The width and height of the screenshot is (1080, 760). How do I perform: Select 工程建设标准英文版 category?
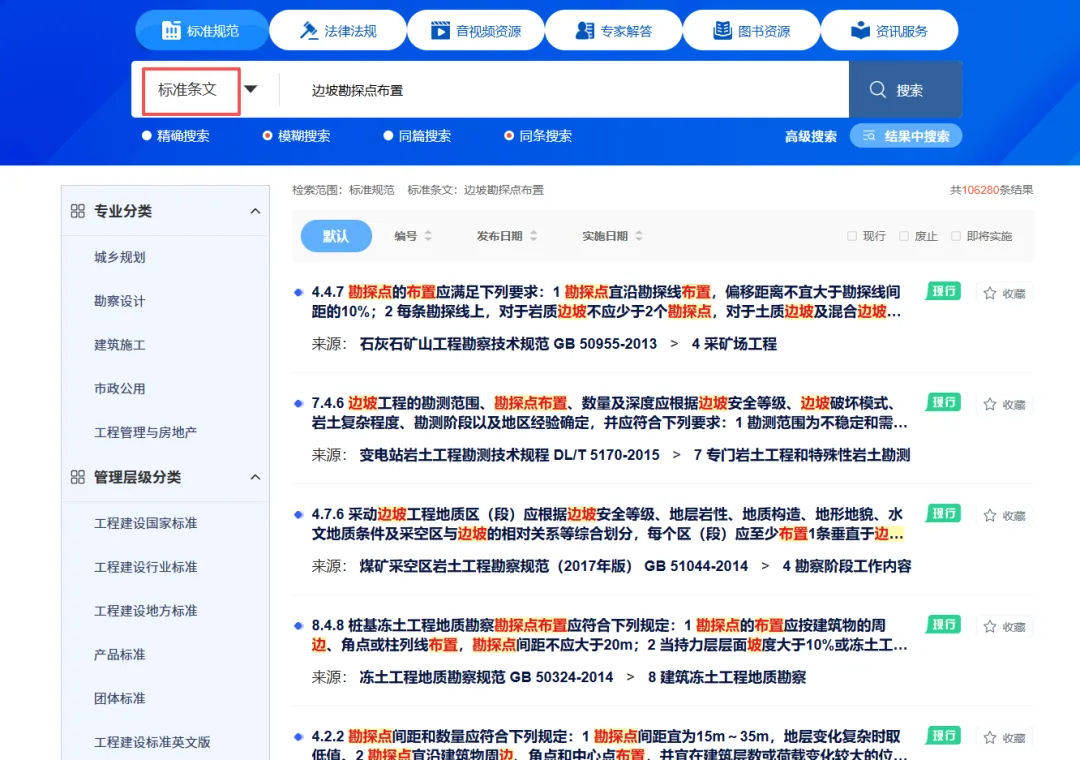click(152, 742)
